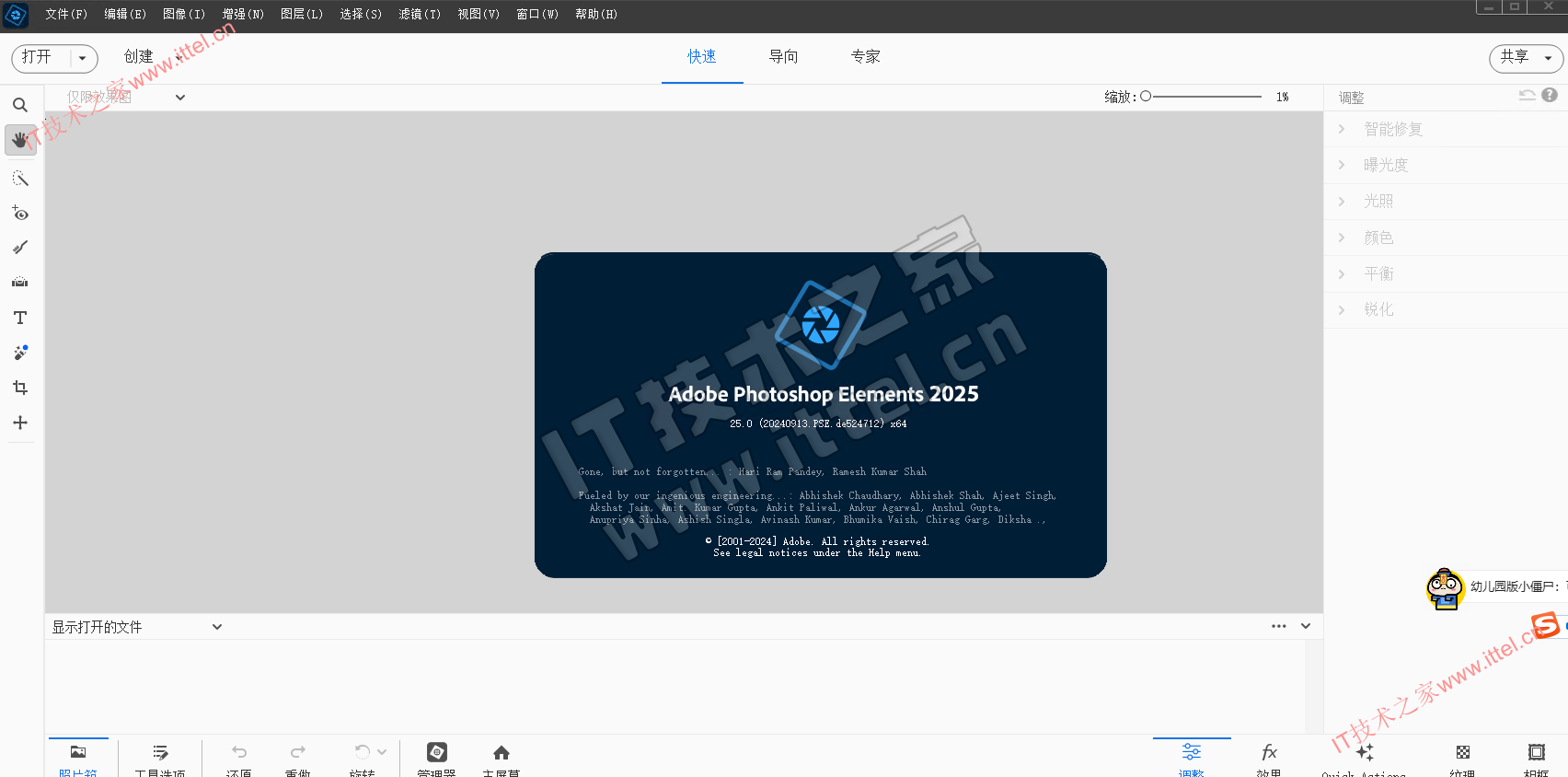This screenshot has width=1568, height=777.
Task: Open the 滤镜(T) menu
Action: pyautogui.click(x=420, y=15)
